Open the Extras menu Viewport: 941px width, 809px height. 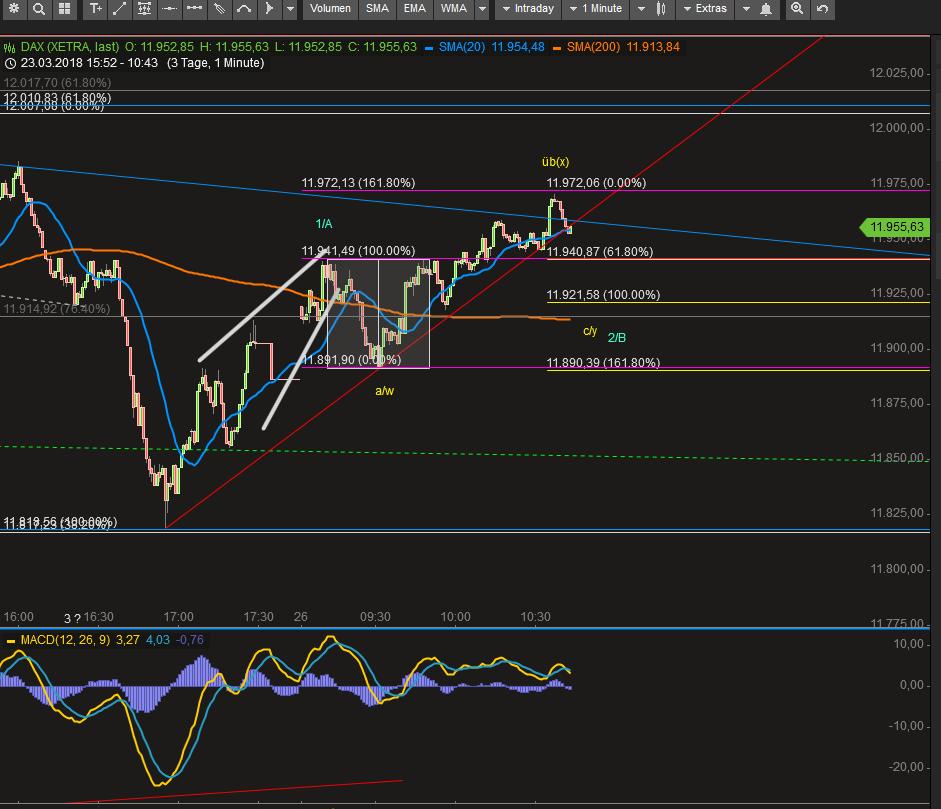705,8
